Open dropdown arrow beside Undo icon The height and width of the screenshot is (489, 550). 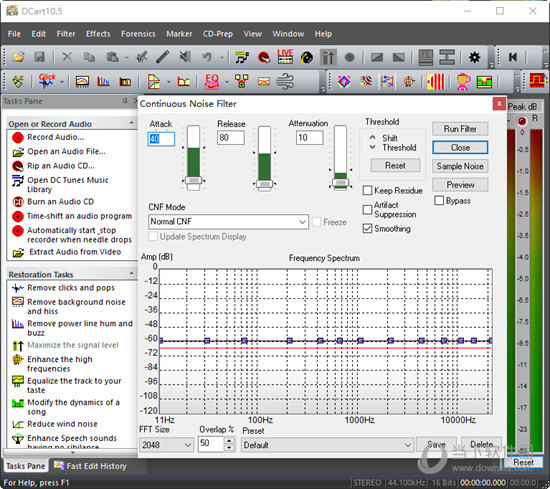pyautogui.click(x=221, y=57)
